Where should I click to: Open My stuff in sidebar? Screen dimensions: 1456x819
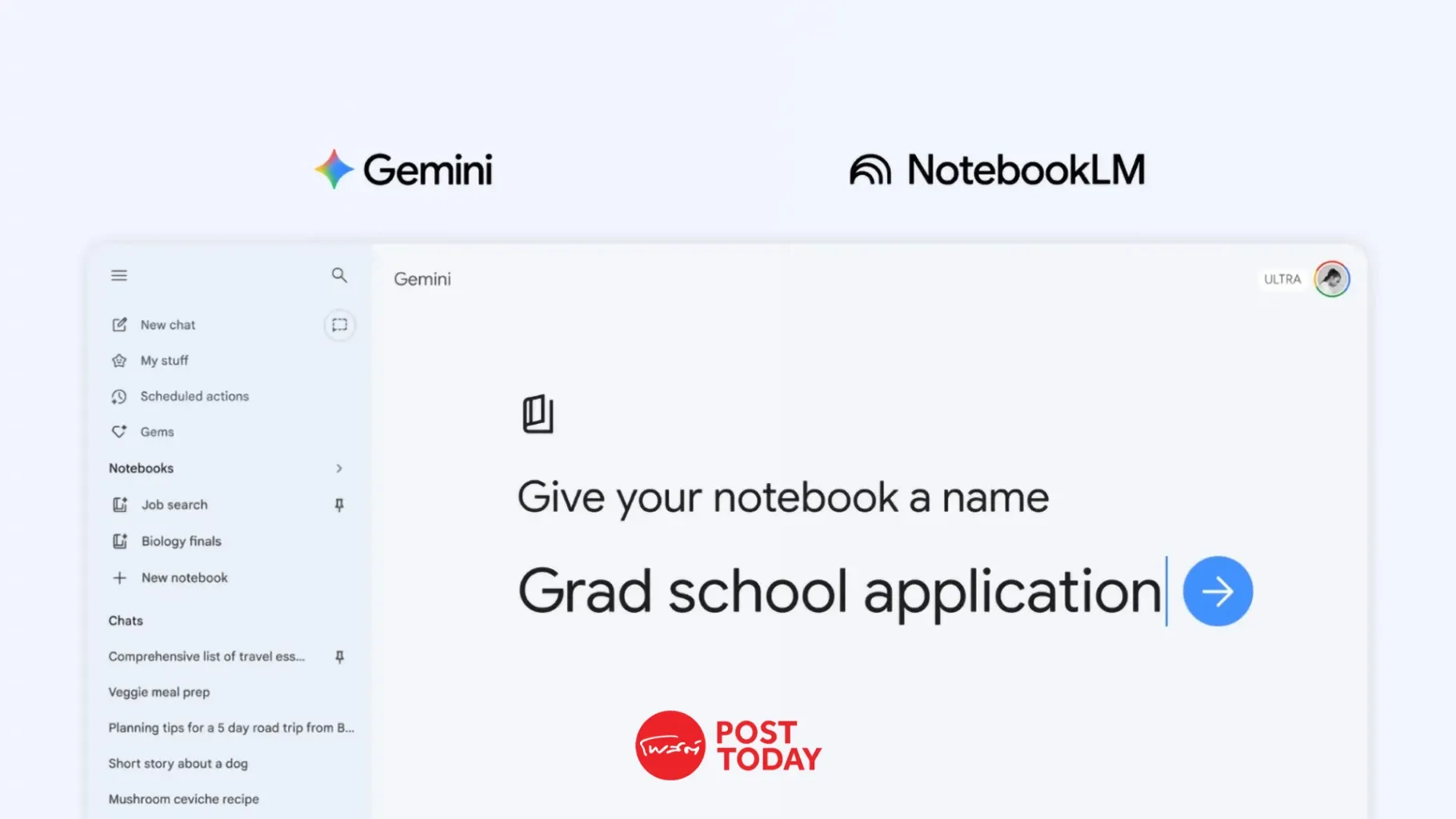(164, 361)
